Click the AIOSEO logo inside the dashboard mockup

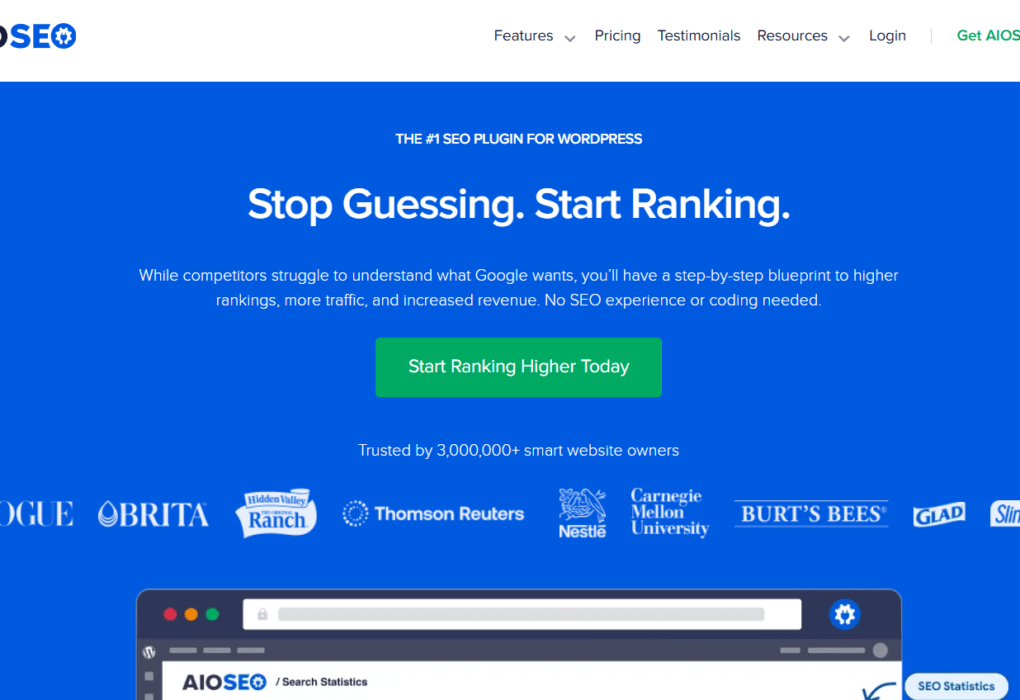coord(225,682)
